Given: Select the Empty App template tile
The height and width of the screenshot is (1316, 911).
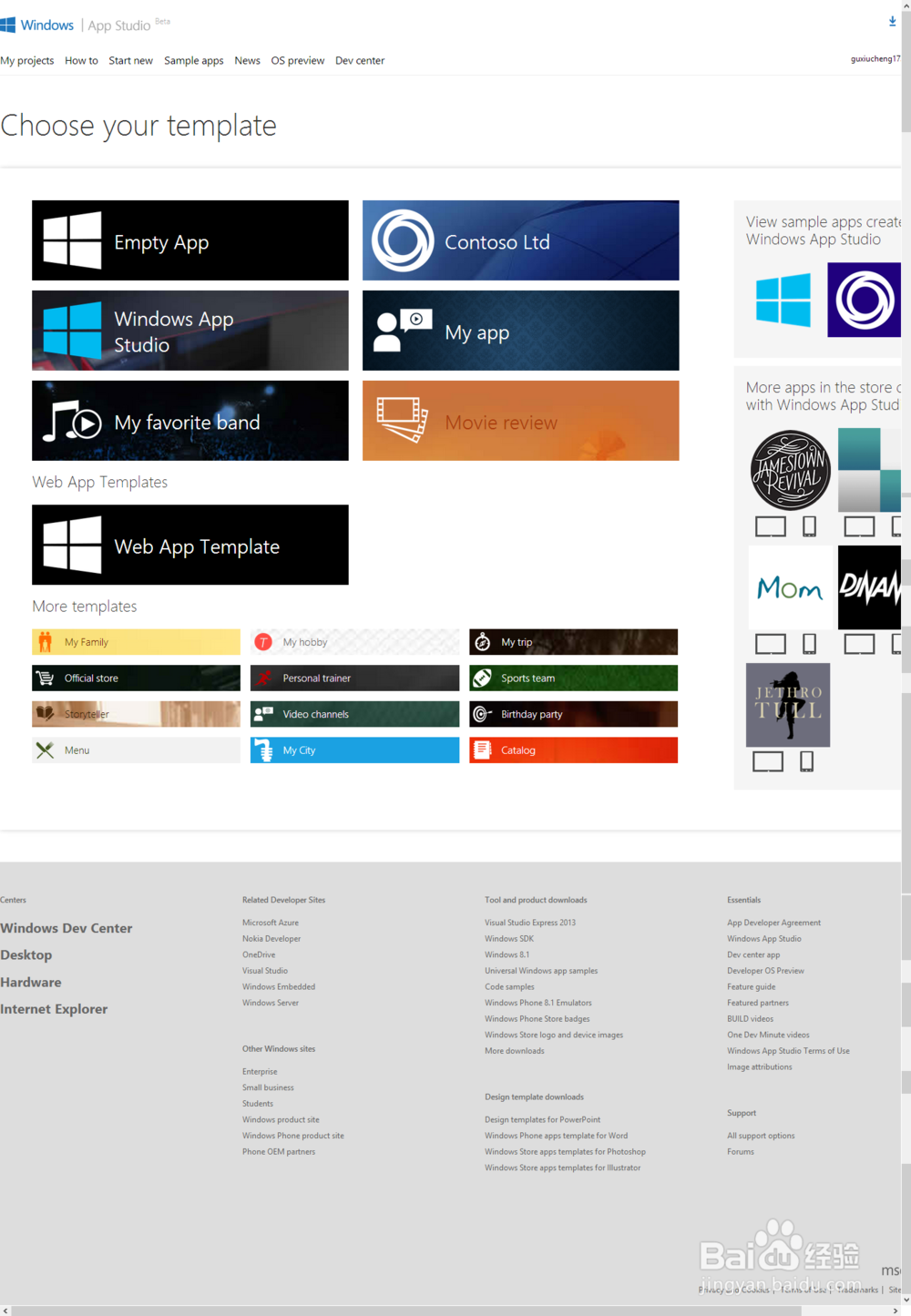Looking at the screenshot, I should [x=190, y=240].
